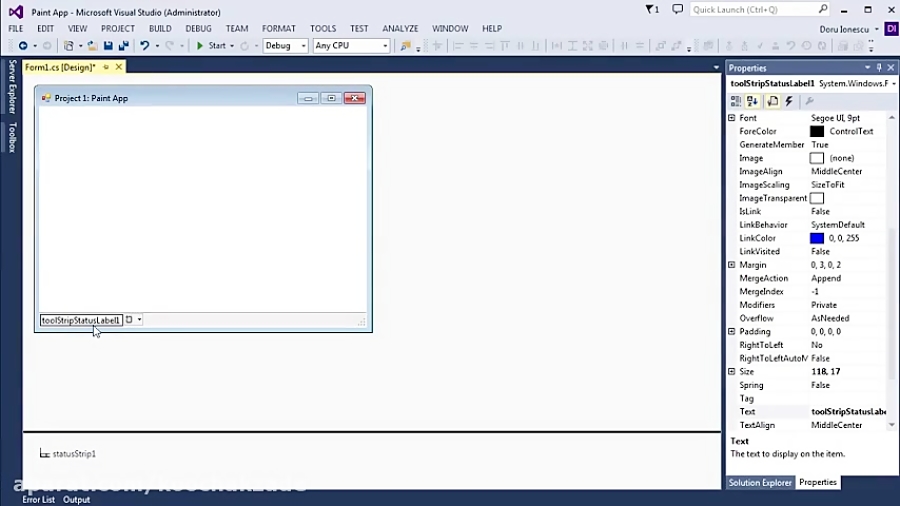Open the FILE menu

15,29
